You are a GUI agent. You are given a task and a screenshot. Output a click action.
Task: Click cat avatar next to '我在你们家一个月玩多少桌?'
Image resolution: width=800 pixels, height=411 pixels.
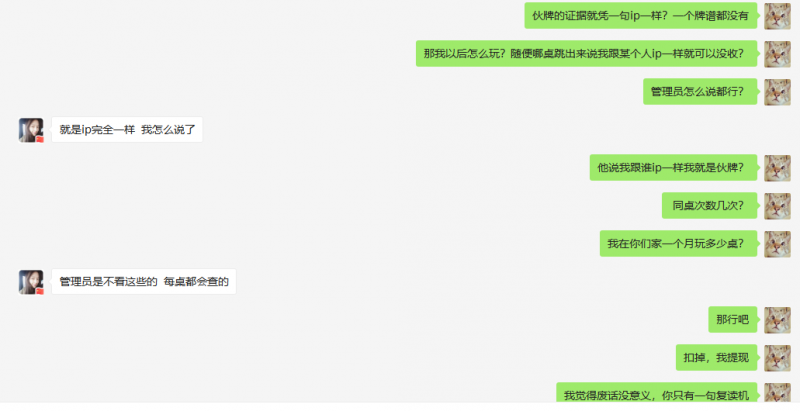pos(777,244)
